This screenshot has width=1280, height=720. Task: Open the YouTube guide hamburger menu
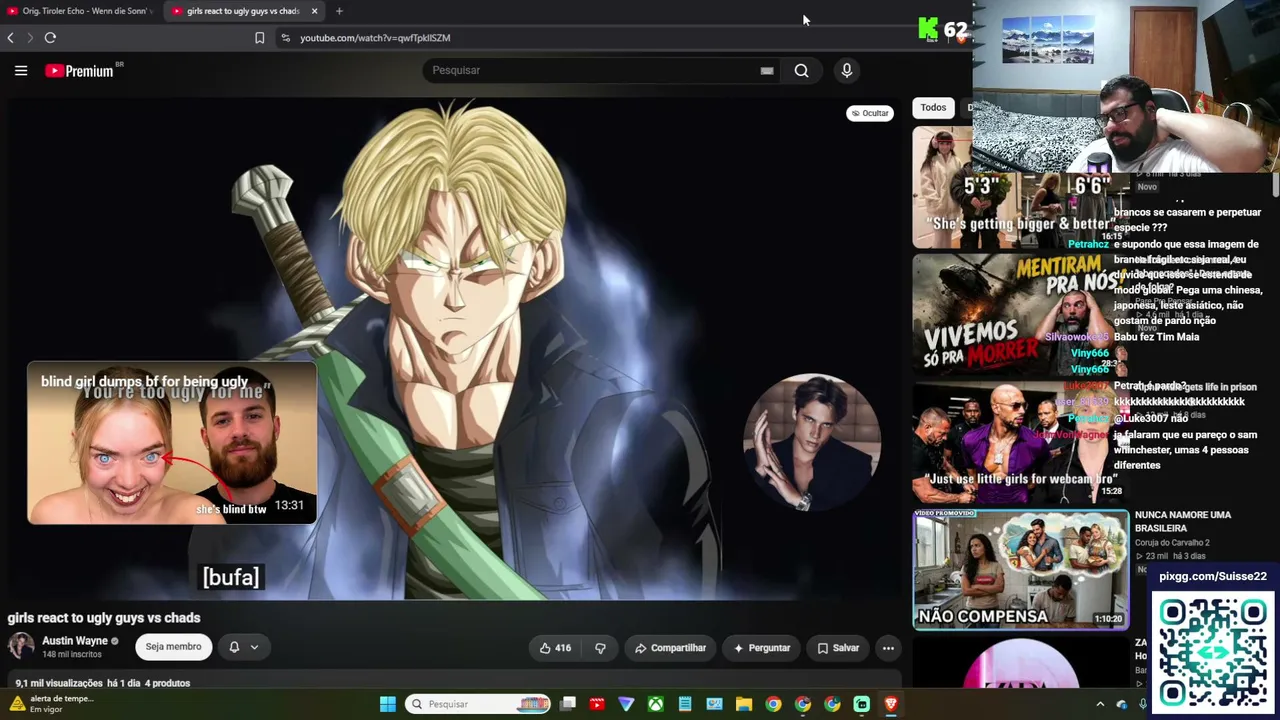coord(21,70)
